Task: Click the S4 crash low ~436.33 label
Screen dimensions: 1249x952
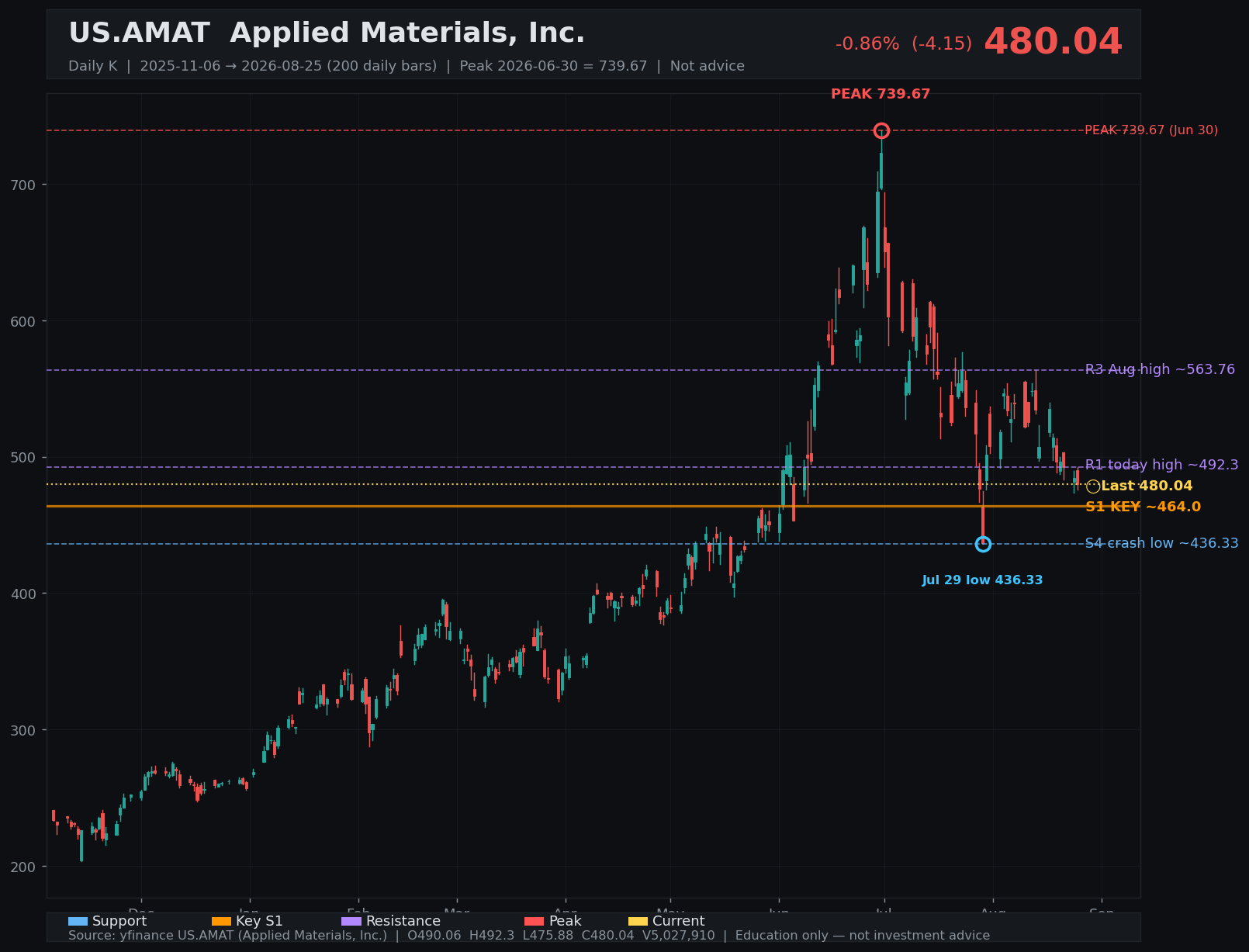Action: [1161, 543]
